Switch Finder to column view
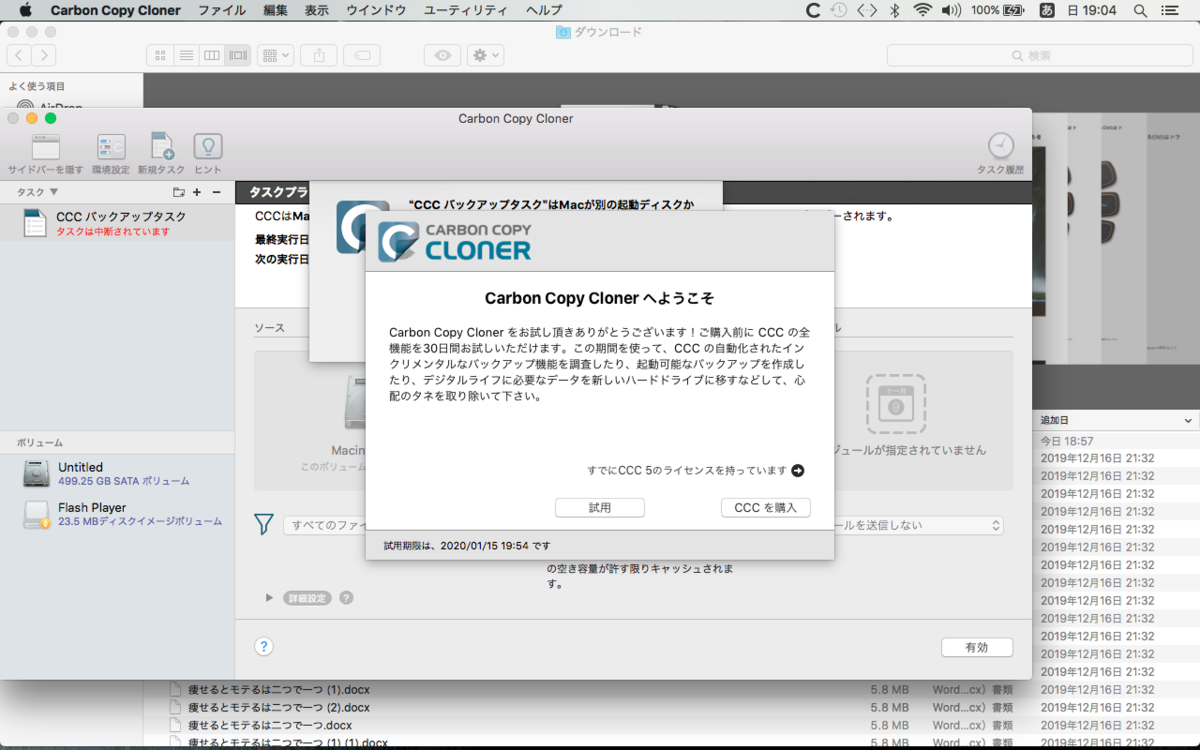1200x750 pixels. pos(211,55)
